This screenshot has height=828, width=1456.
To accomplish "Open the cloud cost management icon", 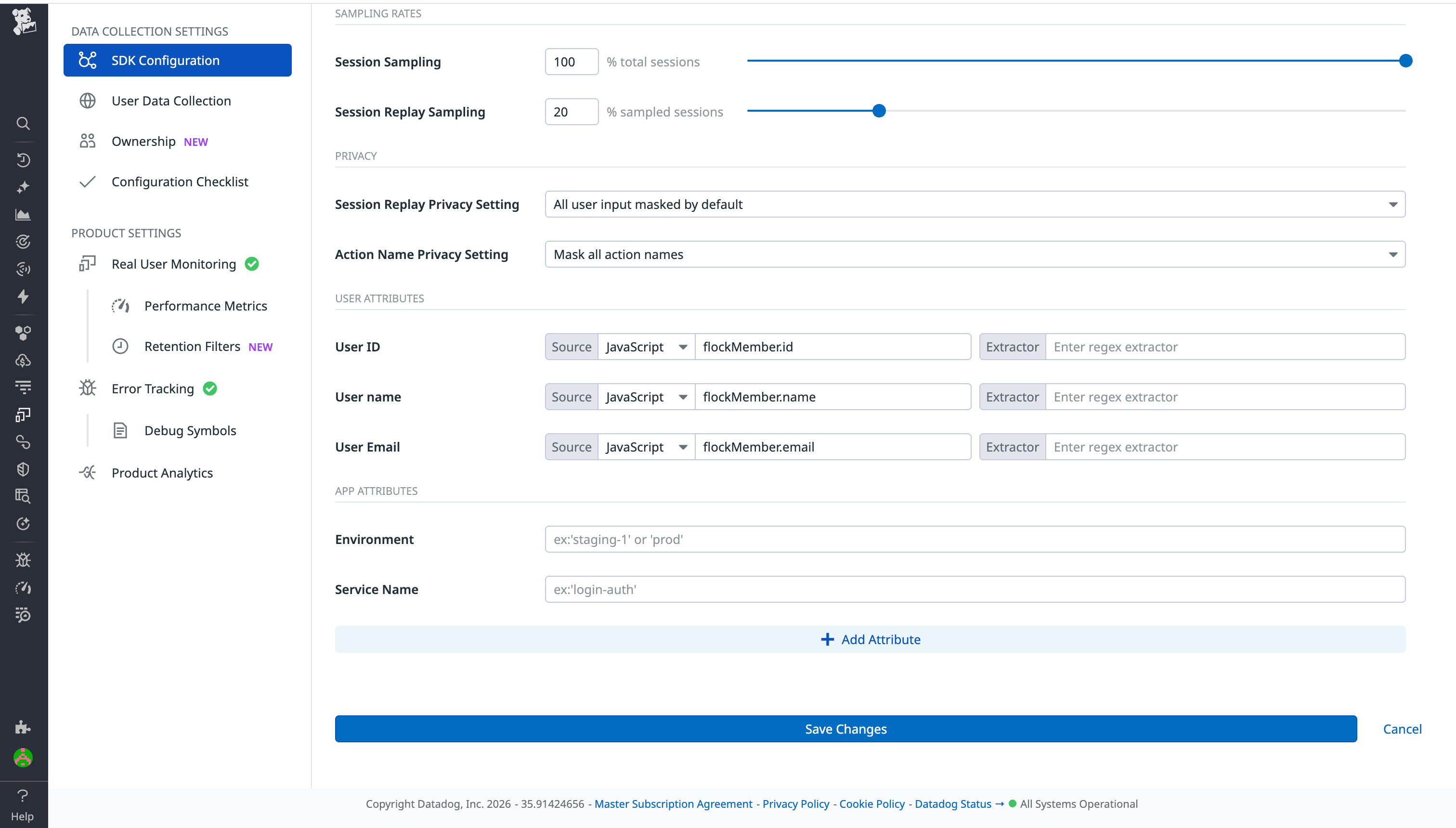I will (x=23, y=360).
